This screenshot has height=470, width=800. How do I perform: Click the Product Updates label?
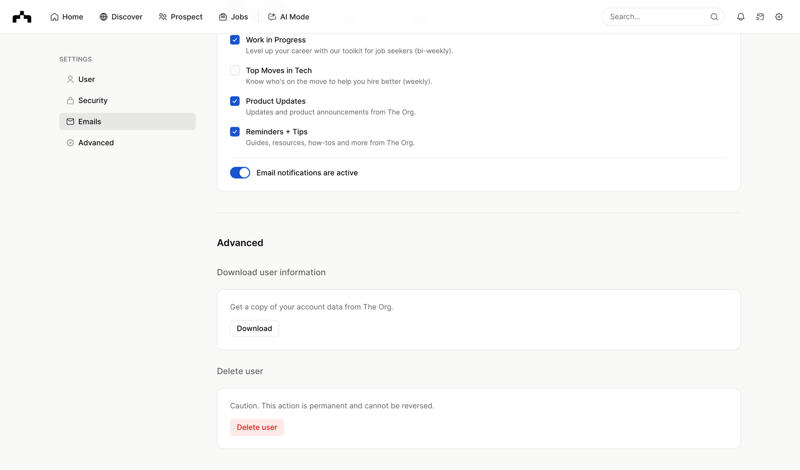coord(276,101)
